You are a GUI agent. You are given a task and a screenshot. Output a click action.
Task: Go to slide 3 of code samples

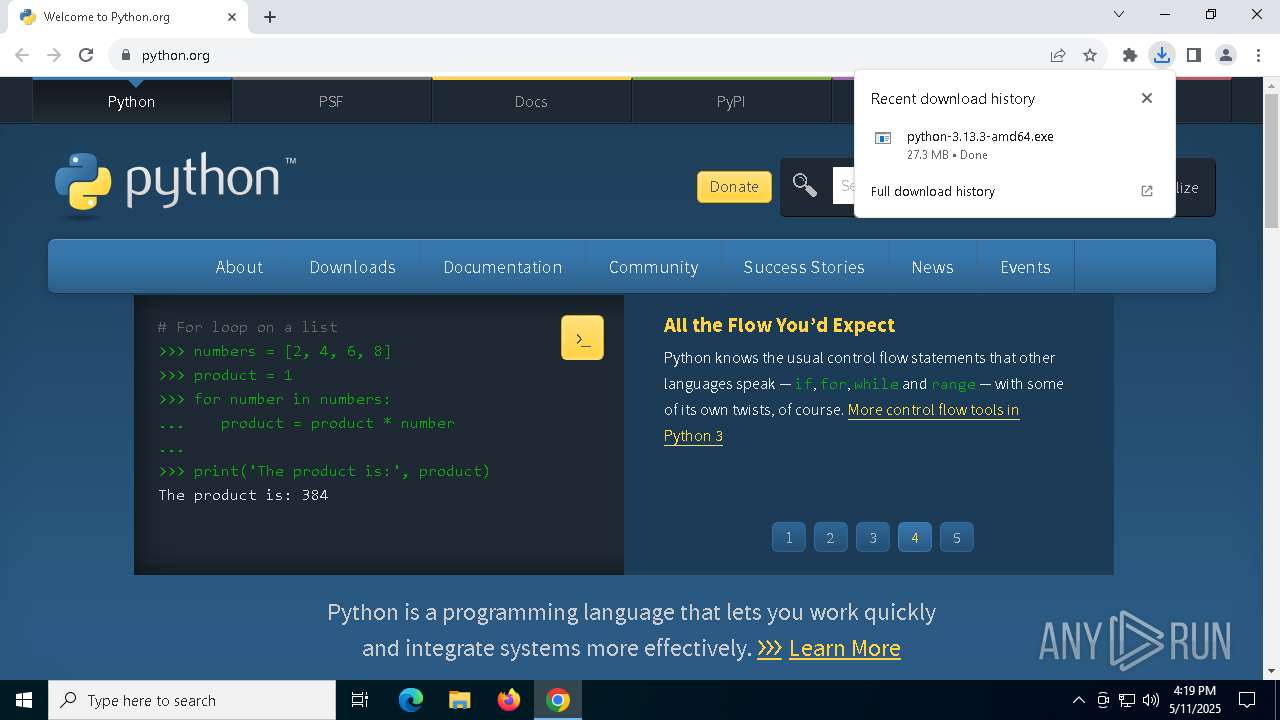coord(872,537)
